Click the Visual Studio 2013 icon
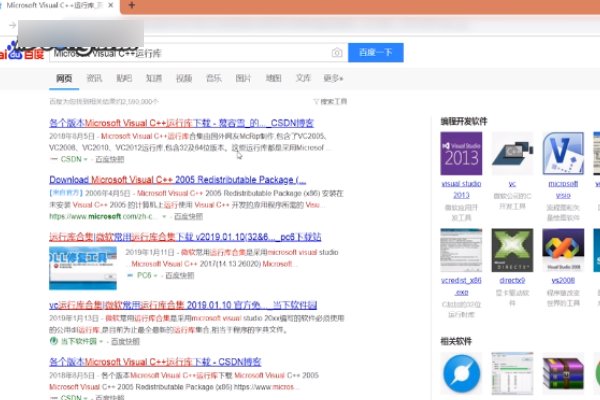600x400 pixels. click(461, 153)
